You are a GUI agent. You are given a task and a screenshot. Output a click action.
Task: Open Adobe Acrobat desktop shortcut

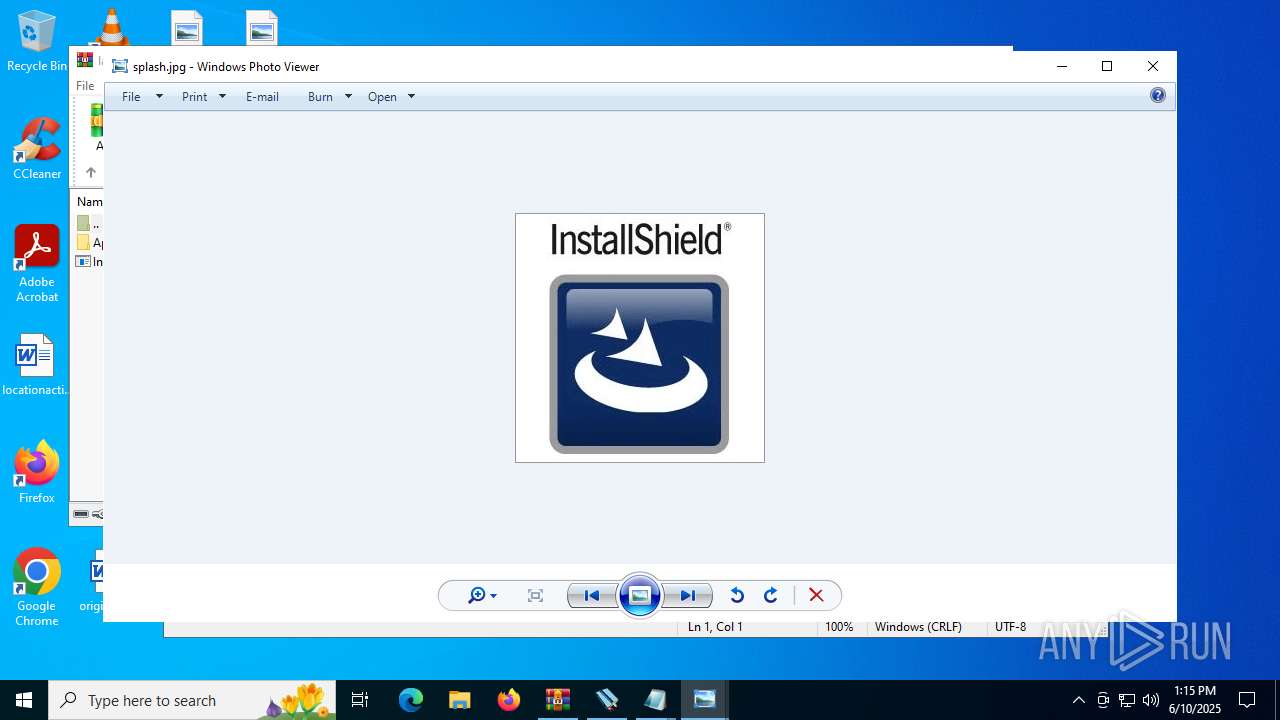pyautogui.click(x=37, y=264)
